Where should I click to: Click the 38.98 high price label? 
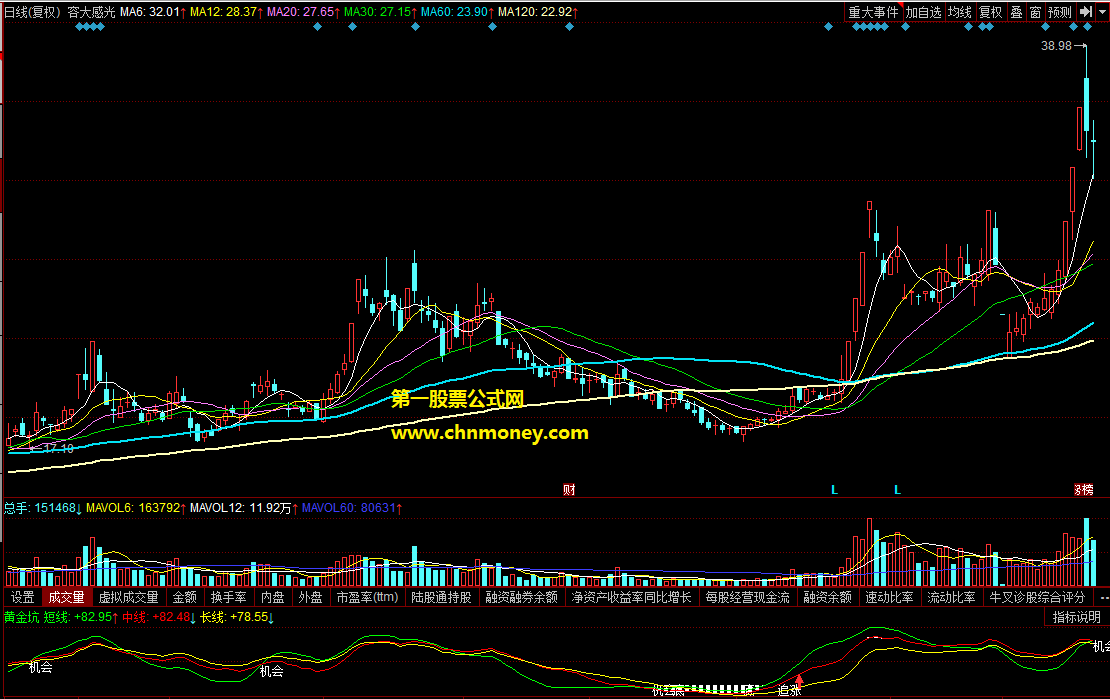point(1056,46)
